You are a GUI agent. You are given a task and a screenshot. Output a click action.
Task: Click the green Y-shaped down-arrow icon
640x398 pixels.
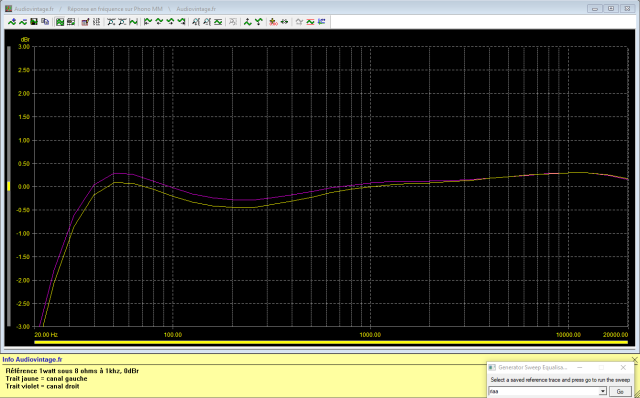259,22
